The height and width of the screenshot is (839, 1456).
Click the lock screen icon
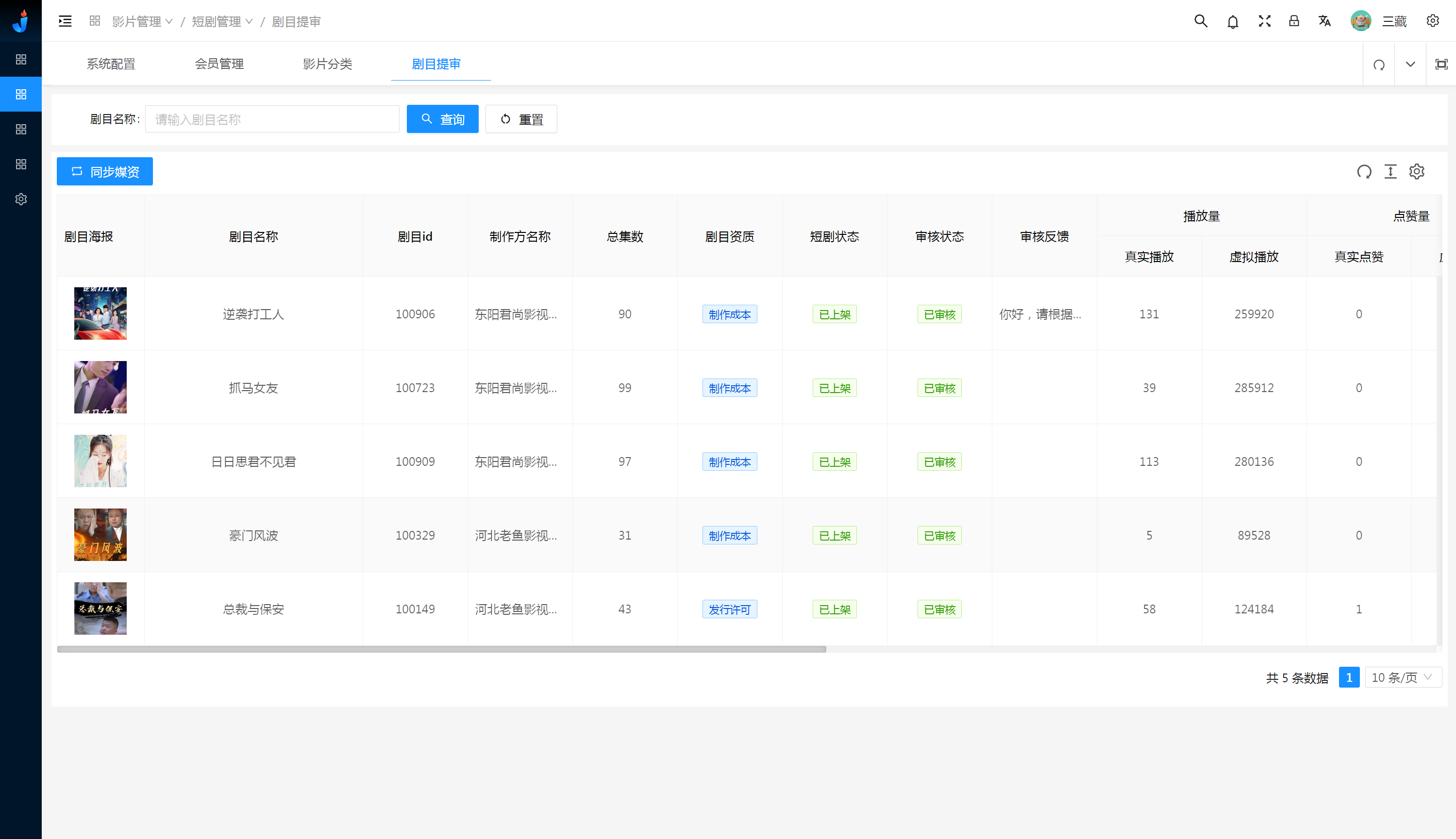tap(1294, 21)
